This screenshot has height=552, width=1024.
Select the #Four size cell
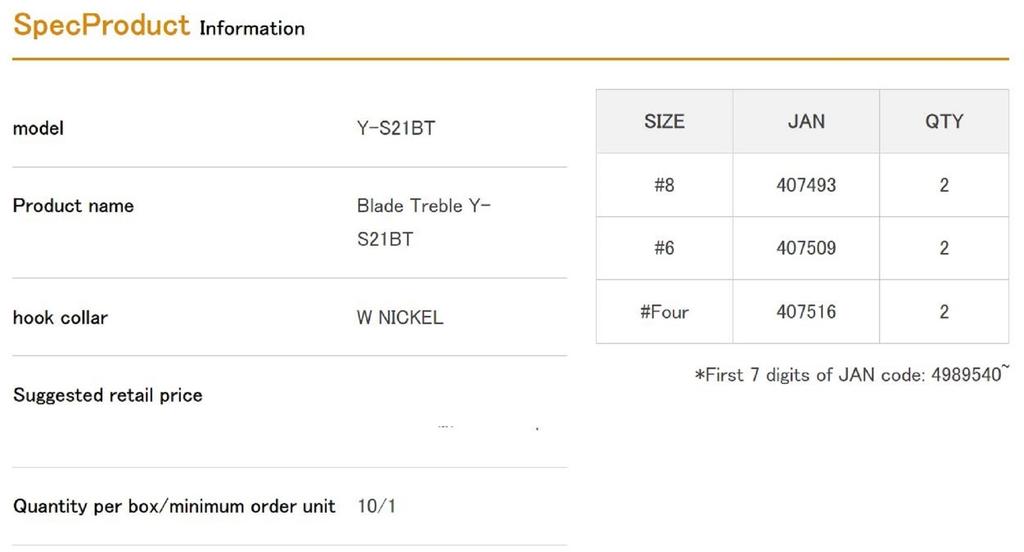point(664,312)
